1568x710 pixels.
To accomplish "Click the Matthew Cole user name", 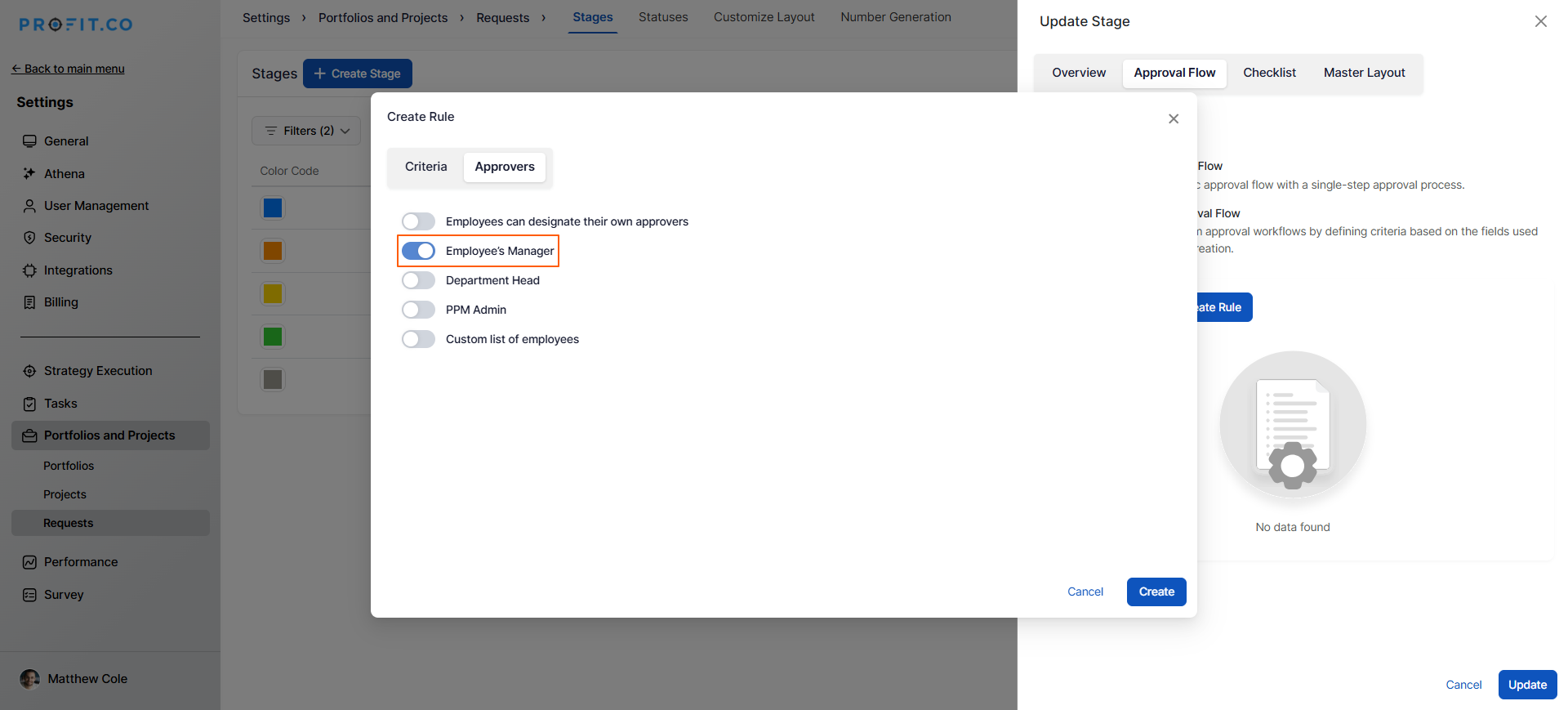I will pos(87,679).
